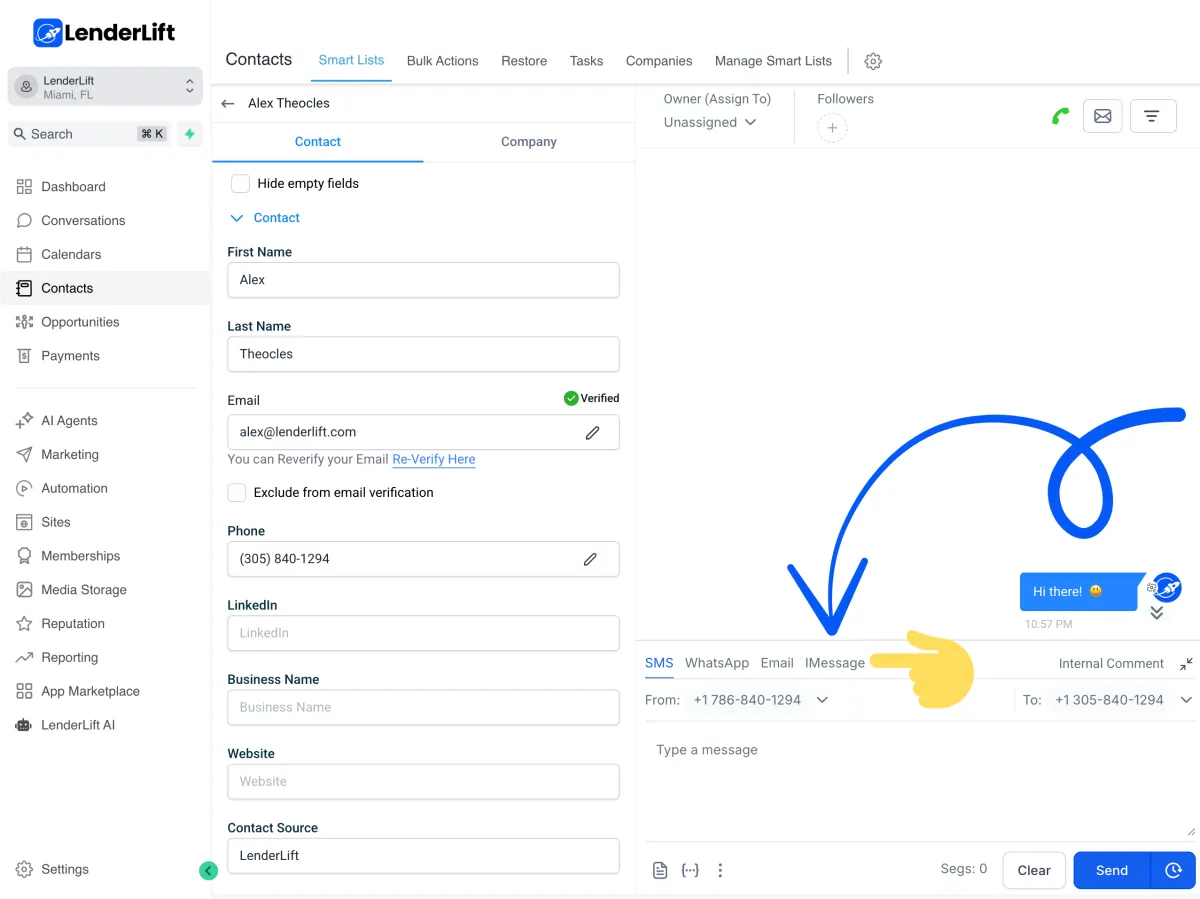This screenshot has width=1200, height=899.
Task: Select the WhatsApp message channel tab
Action: (717, 663)
